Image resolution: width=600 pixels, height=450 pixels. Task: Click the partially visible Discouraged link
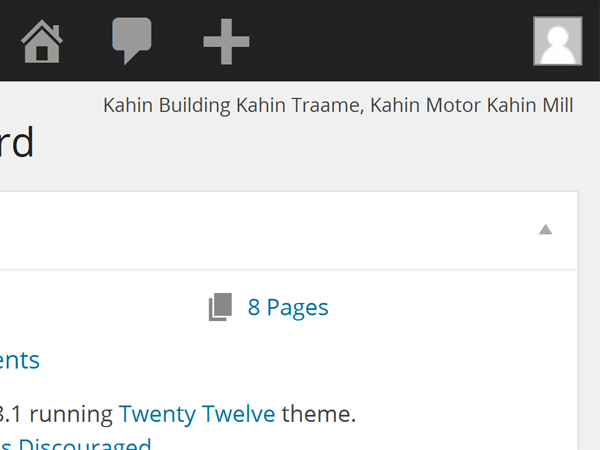(x=80, y=444)
